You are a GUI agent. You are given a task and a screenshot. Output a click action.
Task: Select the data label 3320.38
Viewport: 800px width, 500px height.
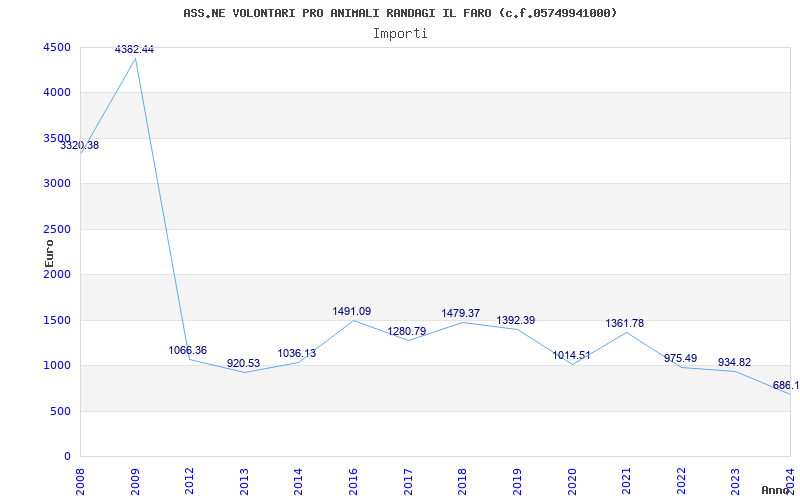(x=80, y=145)
